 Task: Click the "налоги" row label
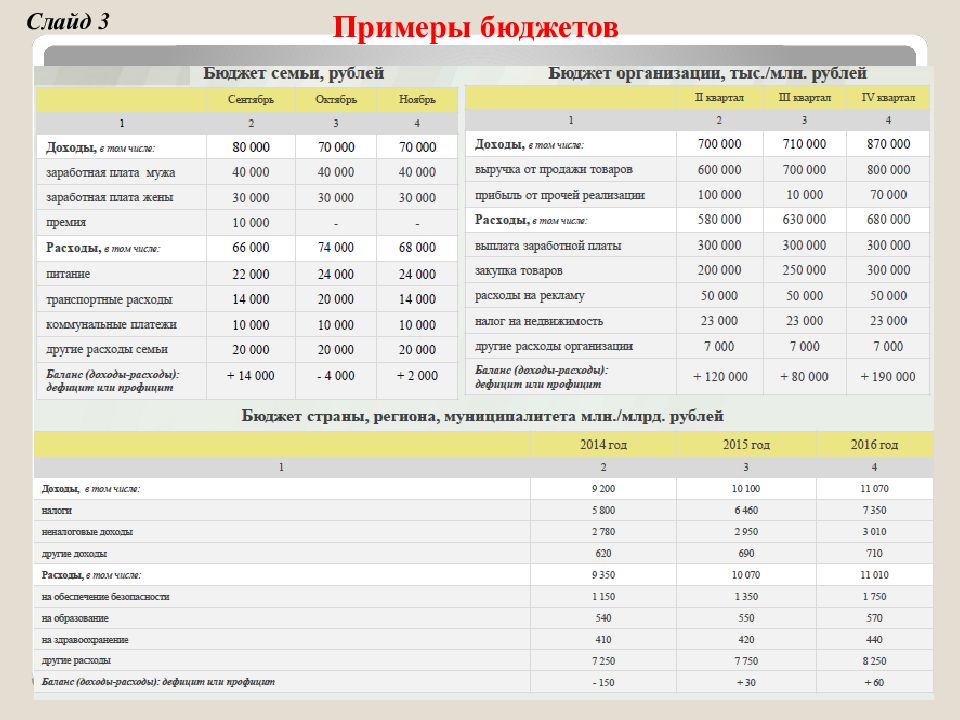[x=57, y=510]
